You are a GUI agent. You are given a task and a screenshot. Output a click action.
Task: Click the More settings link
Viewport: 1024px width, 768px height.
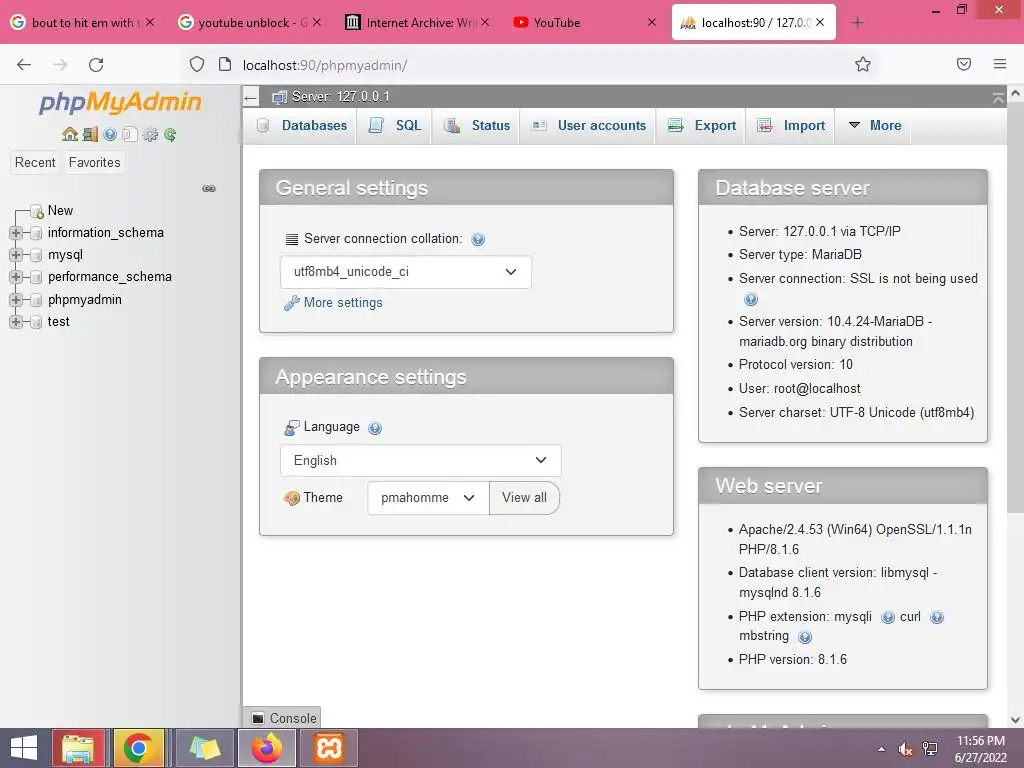pyautogui.click(x=343, y=303)
